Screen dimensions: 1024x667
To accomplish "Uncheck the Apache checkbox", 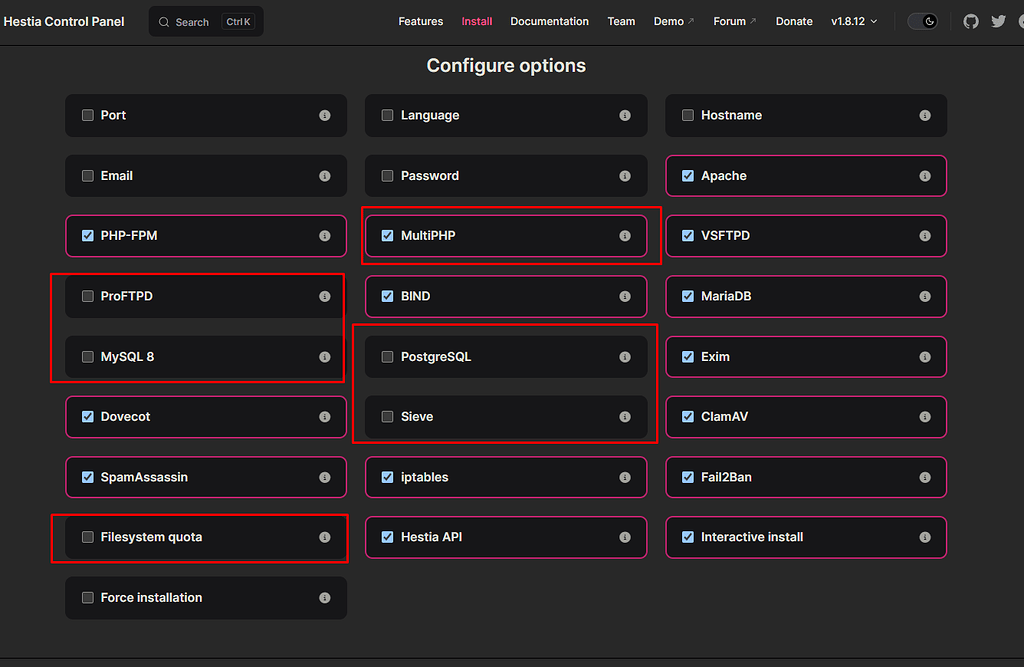I will pyautogui.click(x=687, y=175).
